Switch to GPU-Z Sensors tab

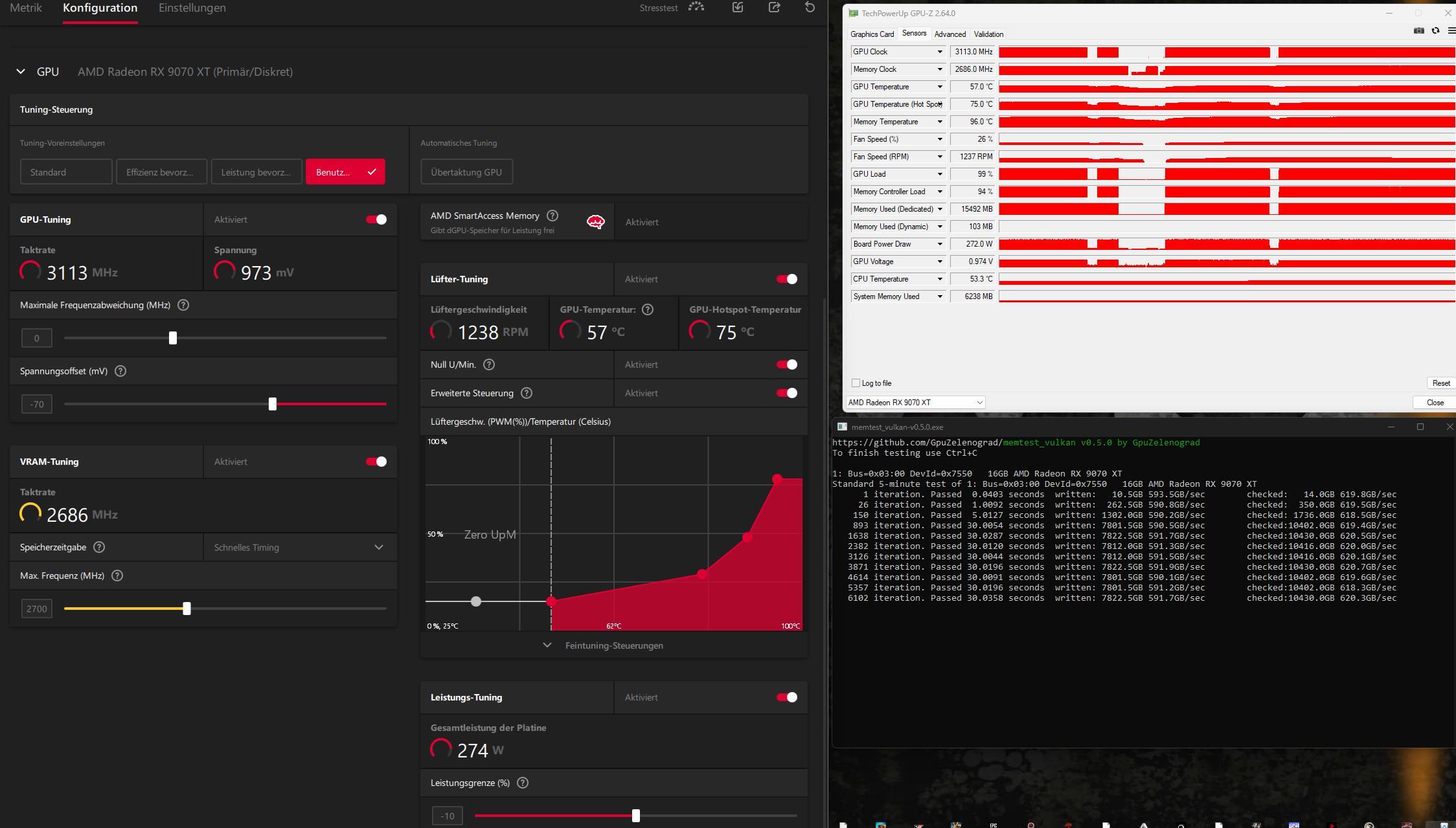click(914, 34)
